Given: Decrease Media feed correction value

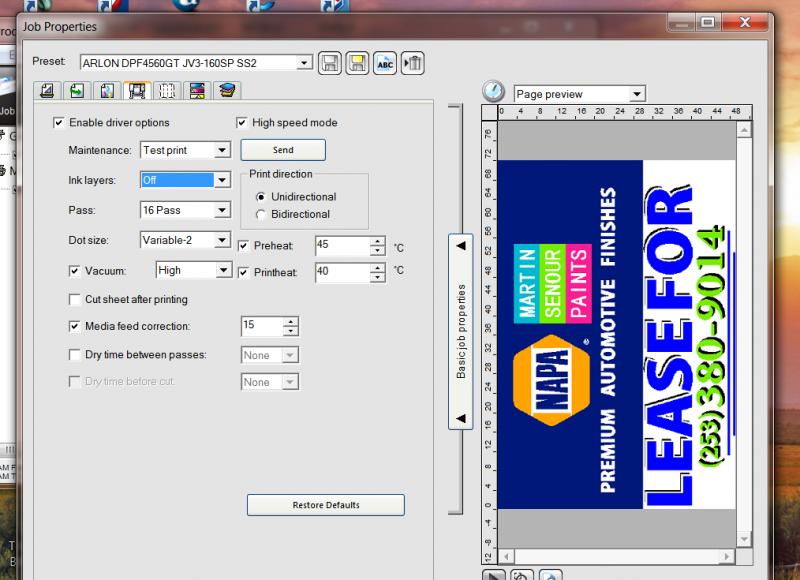Looking at the screenshot, I should [291, 331].
